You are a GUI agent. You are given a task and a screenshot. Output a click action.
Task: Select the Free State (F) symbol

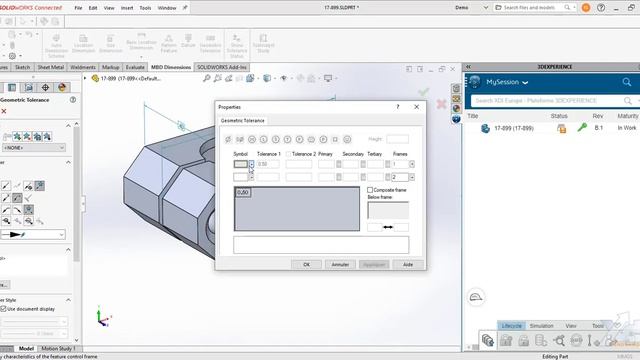tap(299, 139)
